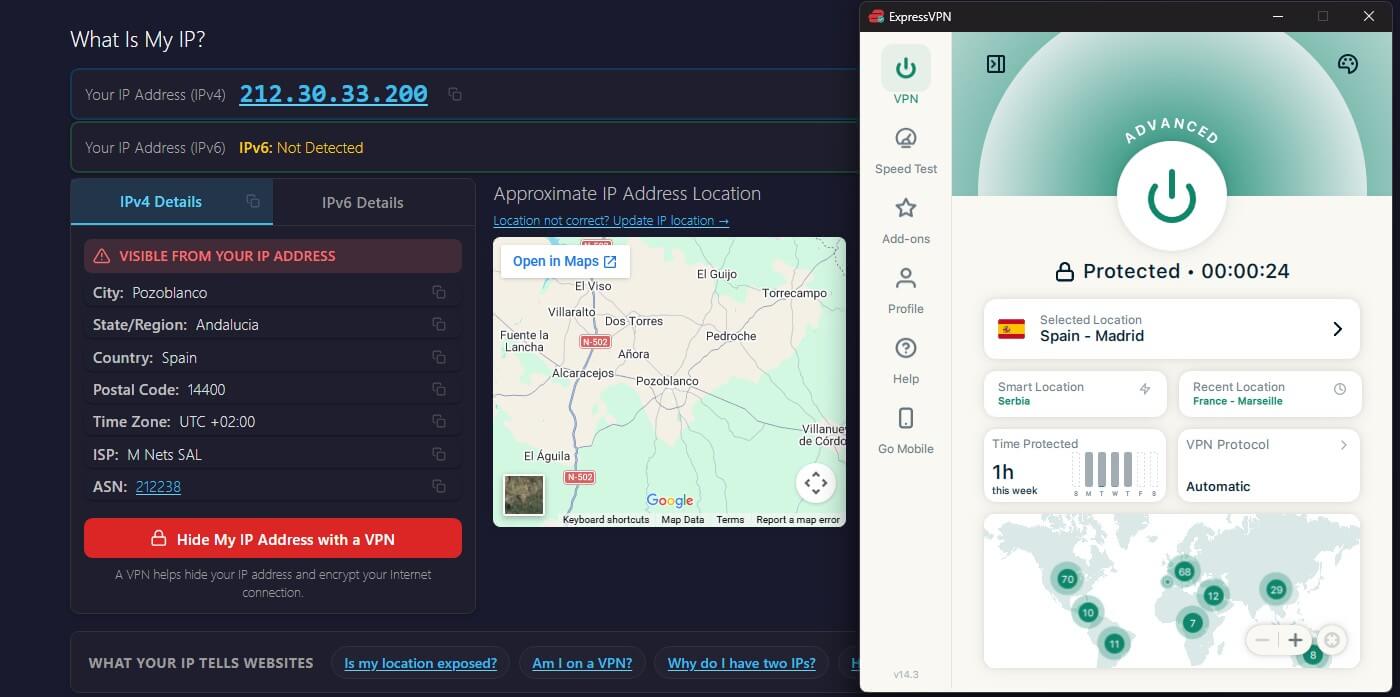This screenshot has width=1400, height=697.
Task: Toggle satellite view thumbnail on map
Action: (x=524, y=495)
